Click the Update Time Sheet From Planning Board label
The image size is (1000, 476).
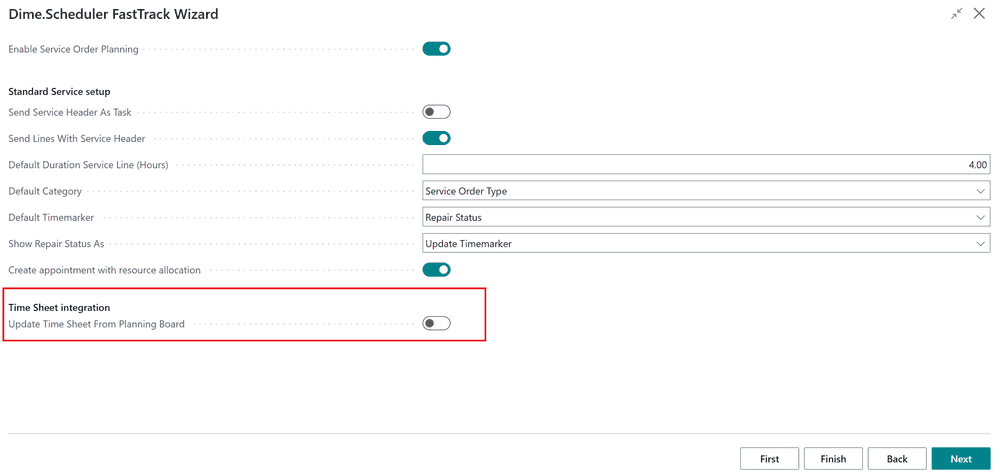point(96,324)
